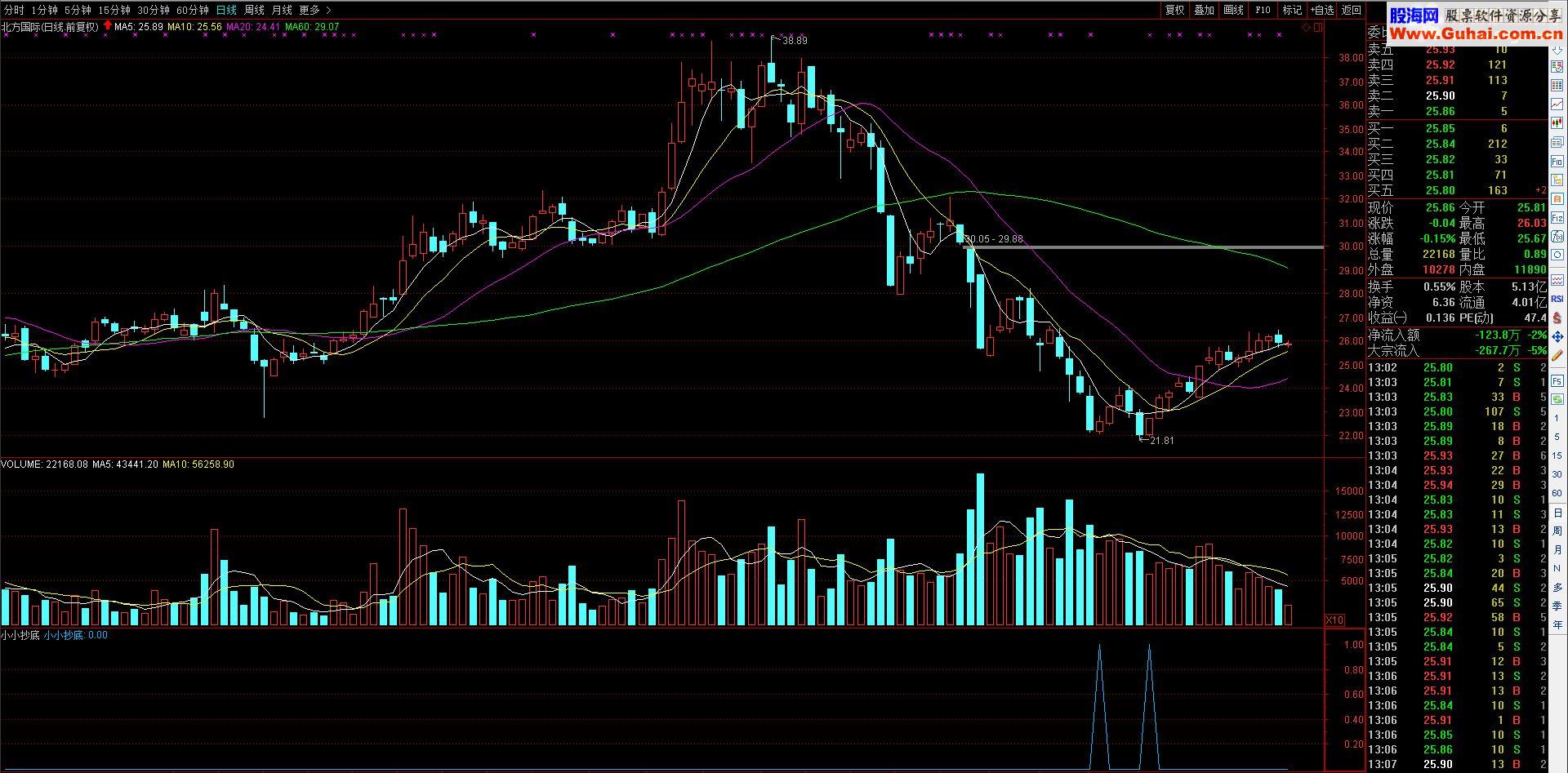Click the 38.89 high price marker
This screenshot has height=773, width=1568.
pyautogui.click(x=794, y=41)
